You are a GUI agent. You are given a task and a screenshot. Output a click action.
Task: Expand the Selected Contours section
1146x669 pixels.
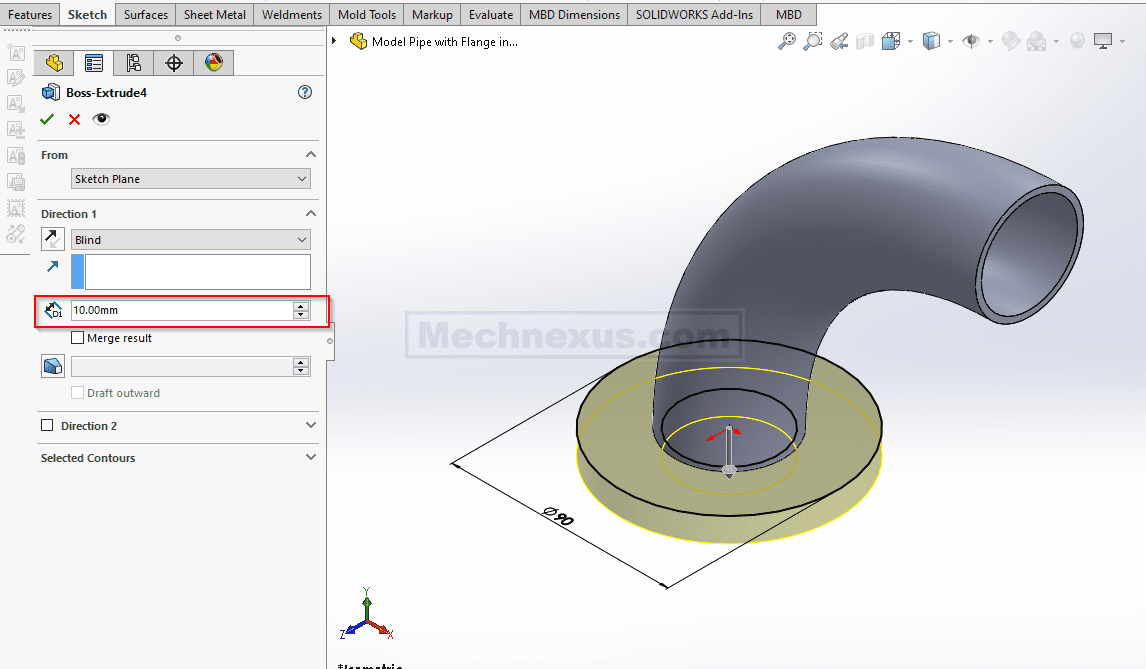coord(310,457)
